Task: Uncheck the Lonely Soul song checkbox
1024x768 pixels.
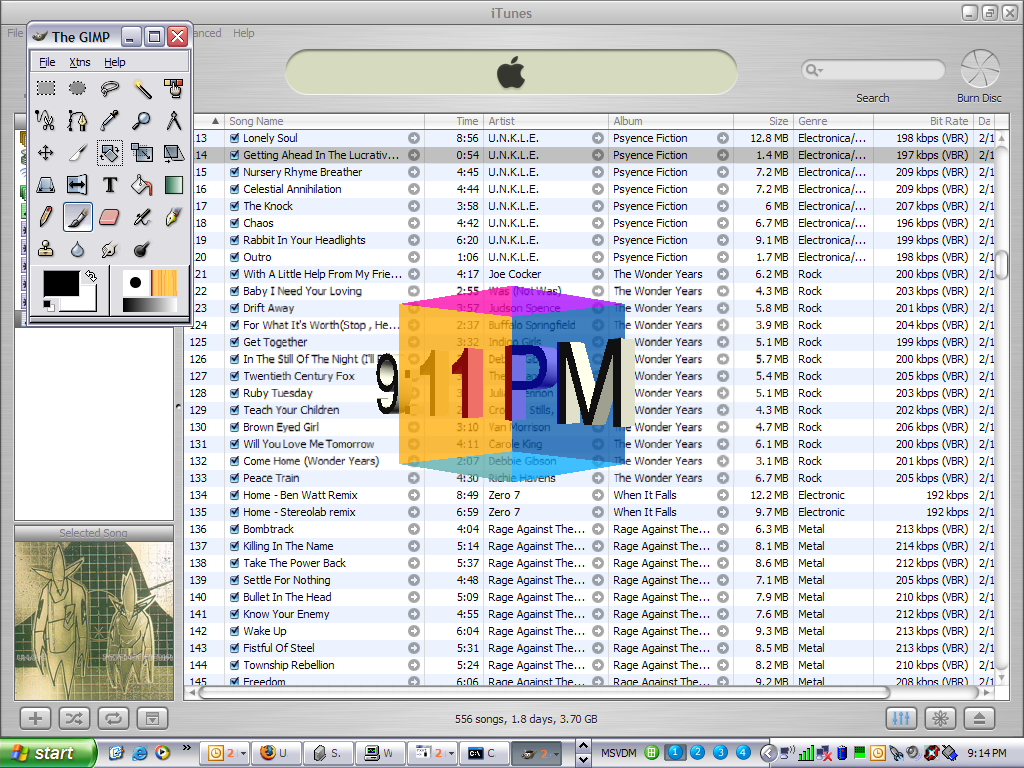Action: [234, 138]
